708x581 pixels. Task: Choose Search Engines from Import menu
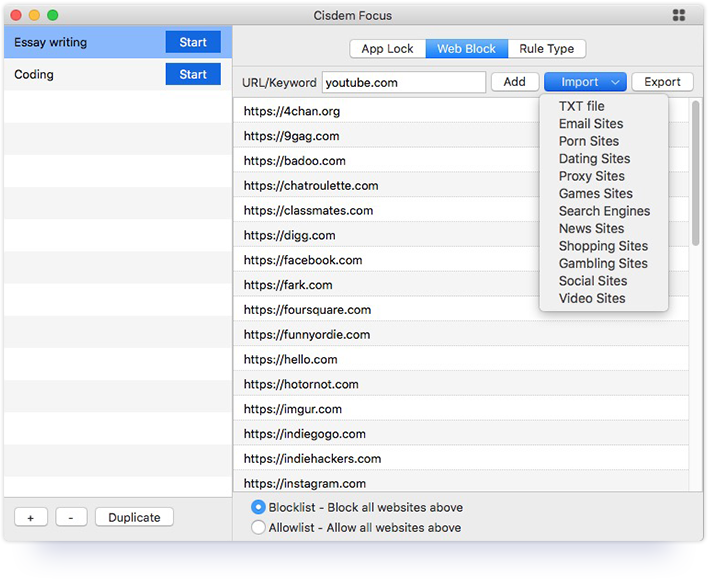click(x=604, y=211)
